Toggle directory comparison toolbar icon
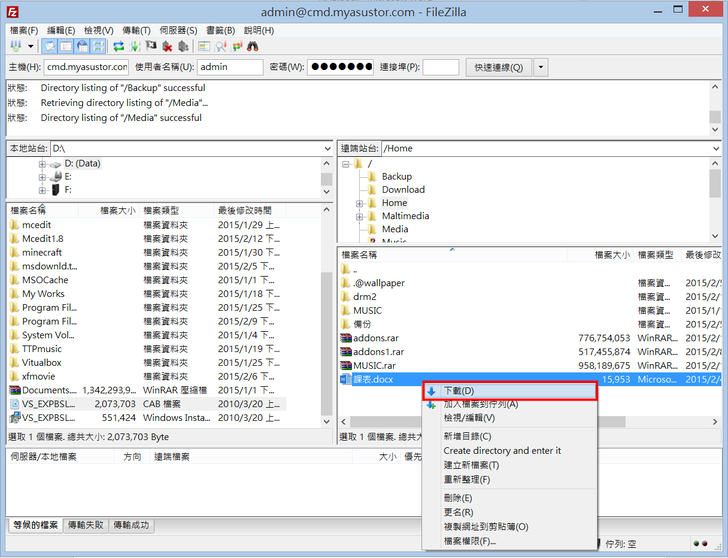 tap(220, 46)
